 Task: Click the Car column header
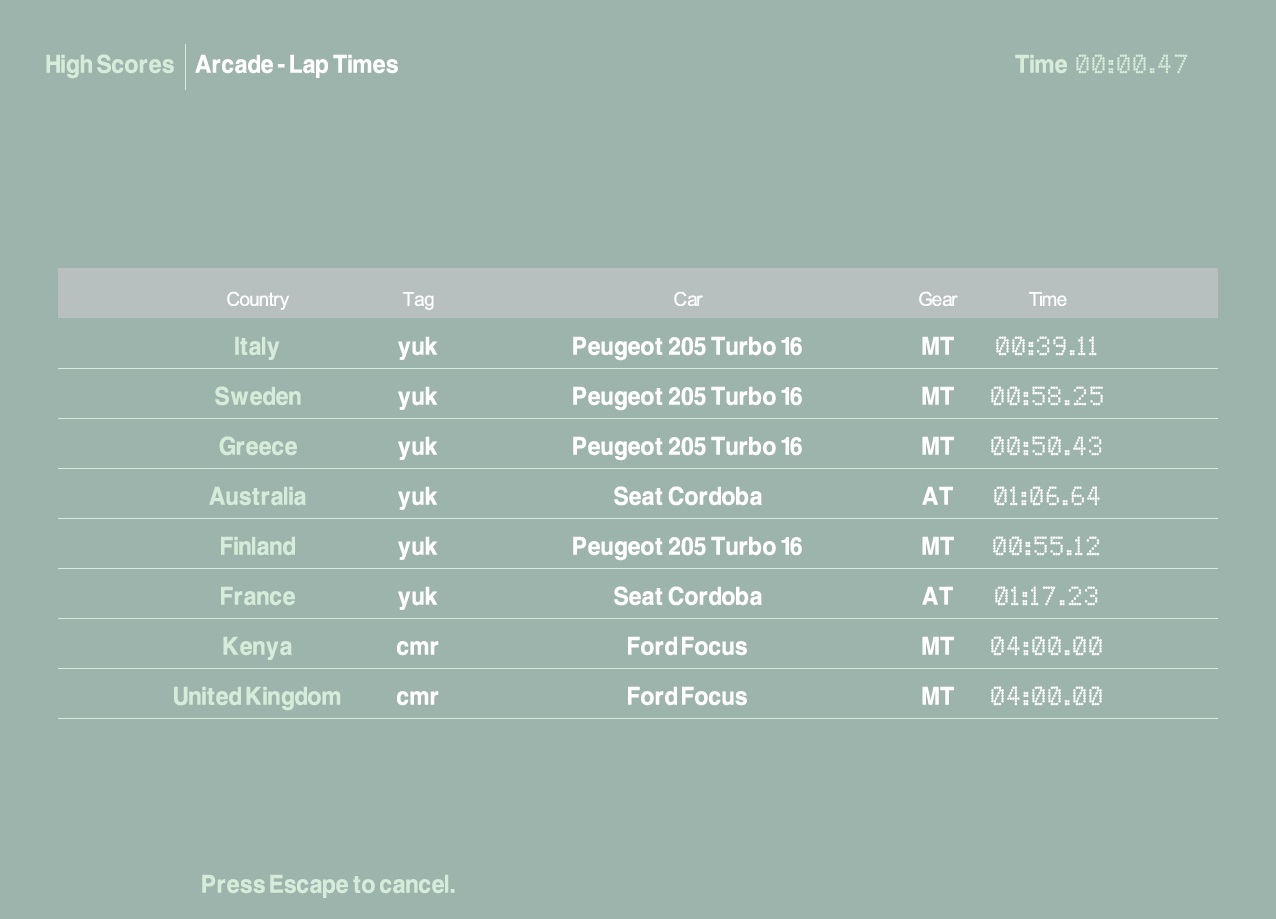[687, 299]
